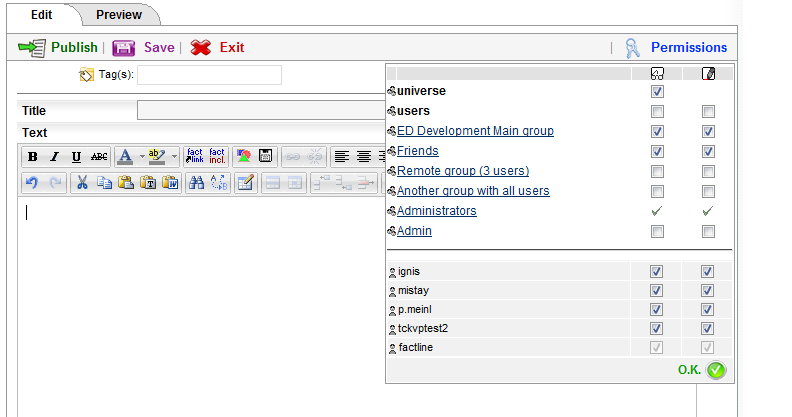
Task: Apply strikethrough formatting
Action: point(98,157)
